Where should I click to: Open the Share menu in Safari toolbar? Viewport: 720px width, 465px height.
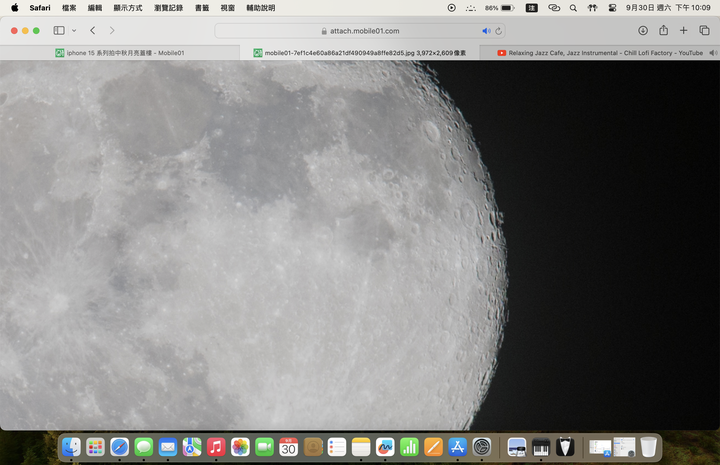point(664,30)
